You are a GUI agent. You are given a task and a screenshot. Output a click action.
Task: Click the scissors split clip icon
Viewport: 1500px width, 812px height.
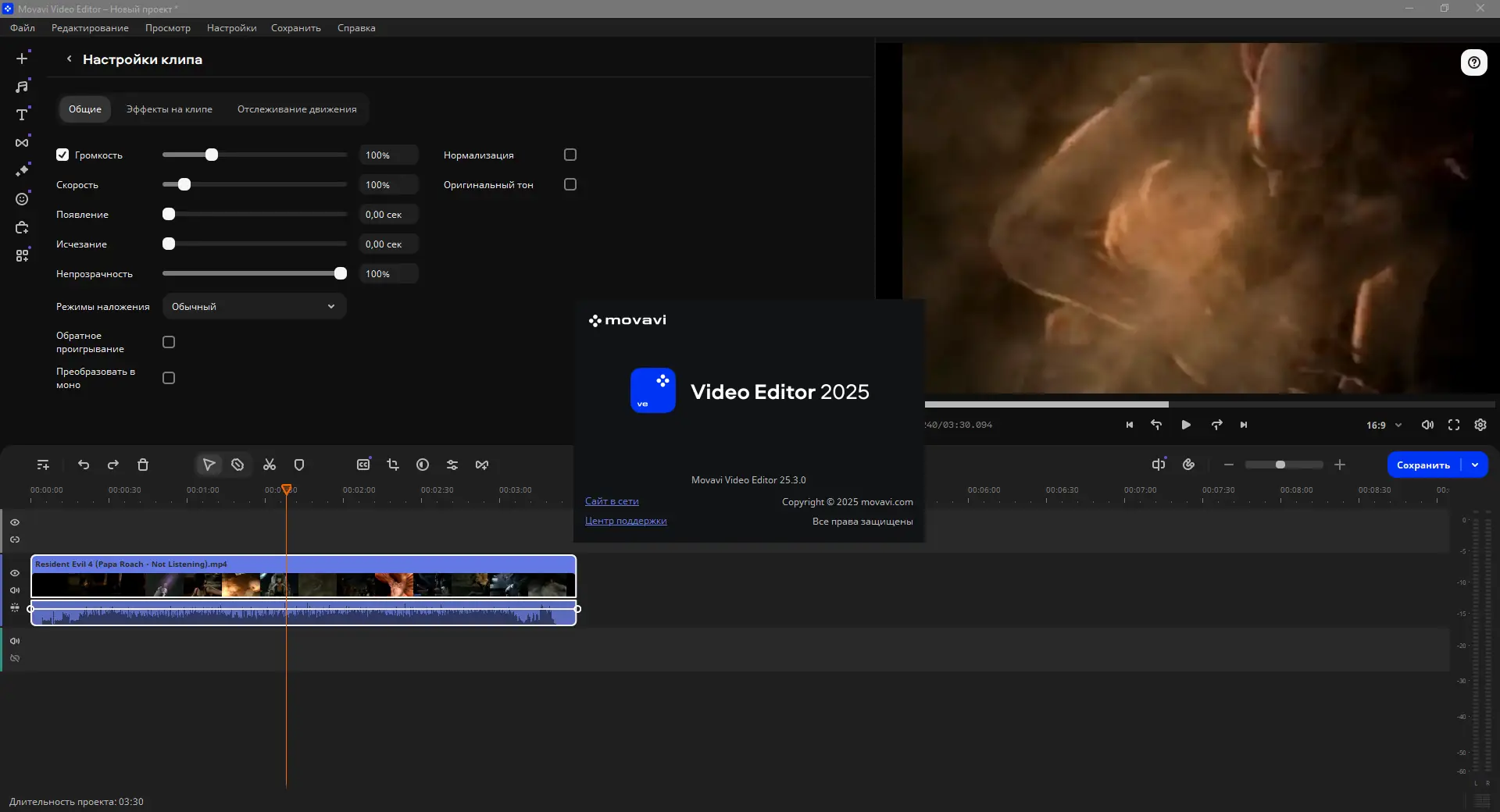click(270, 465)
